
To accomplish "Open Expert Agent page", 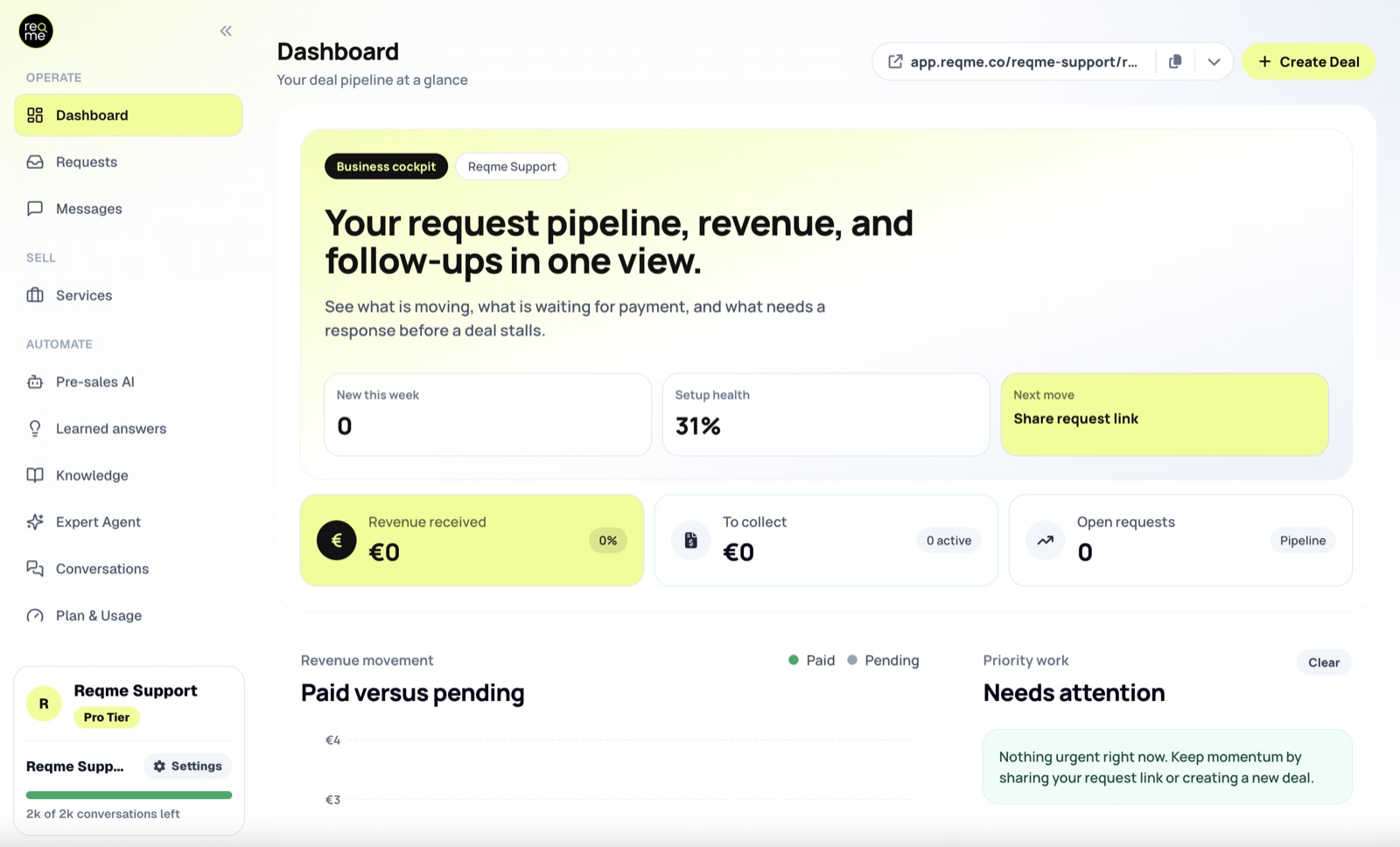I will tap(129, 521).
